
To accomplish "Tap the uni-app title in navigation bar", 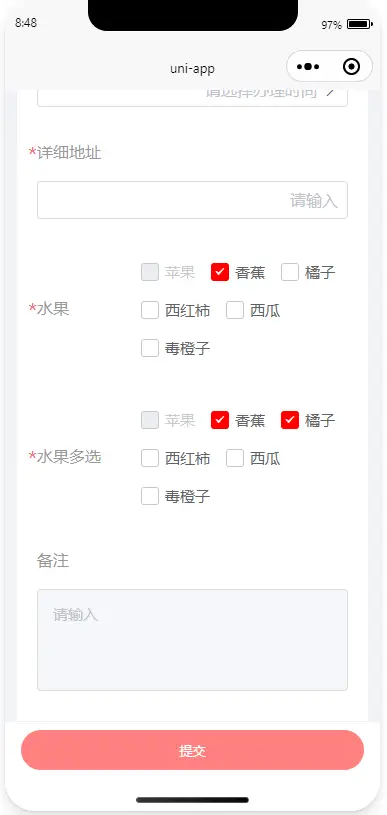I will pos(192,69).
